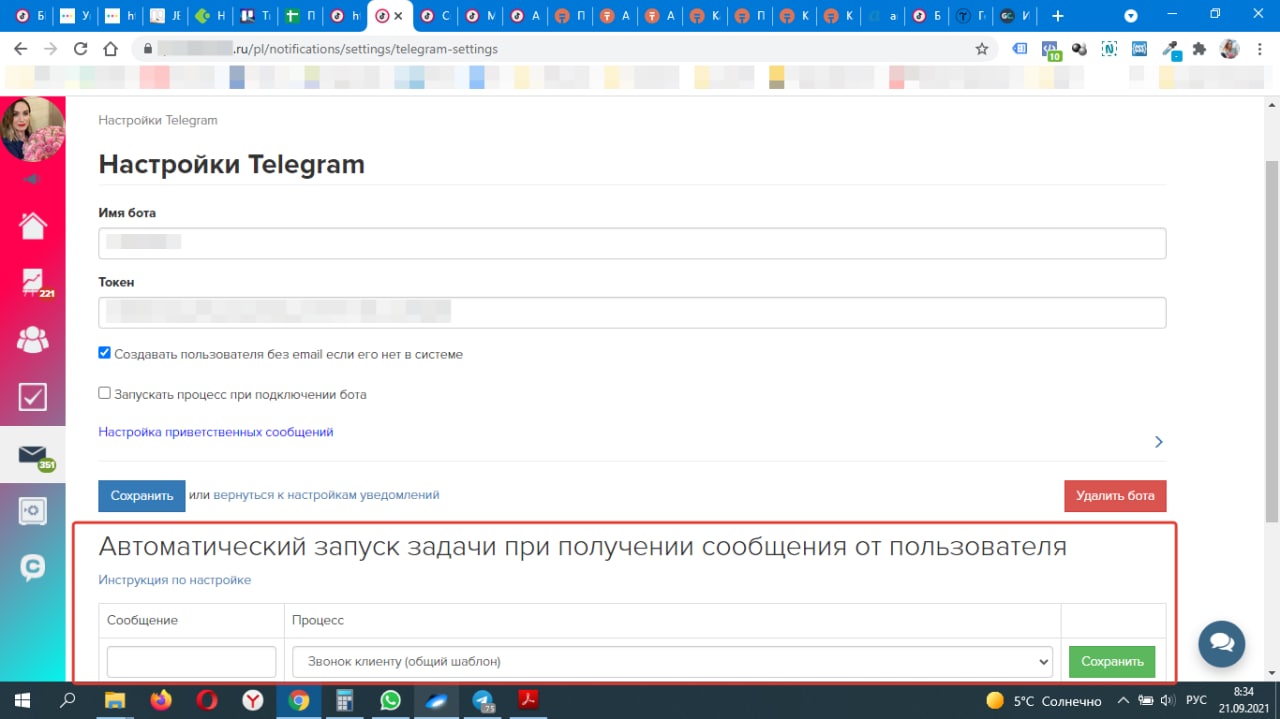Open the floating support chat bubble
Image resolution: width=1280 pixels, height=719 pixels.
tap(1221, 643)
